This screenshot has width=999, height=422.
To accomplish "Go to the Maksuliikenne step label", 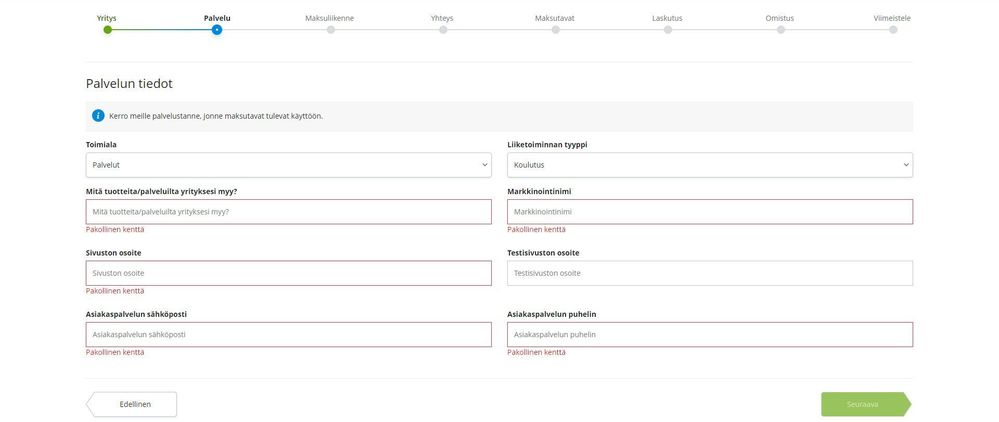I will pos(329,18).
